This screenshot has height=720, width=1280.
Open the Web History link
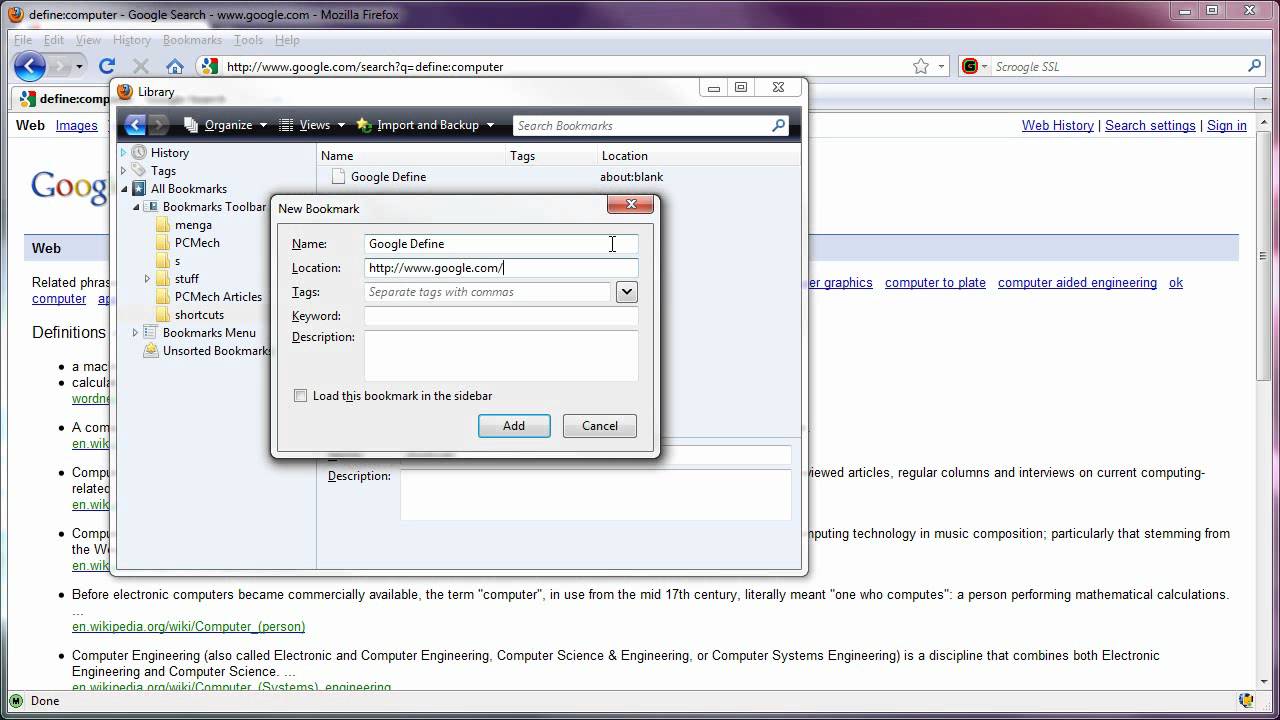pyautogui.click(x=1058, y=125)
